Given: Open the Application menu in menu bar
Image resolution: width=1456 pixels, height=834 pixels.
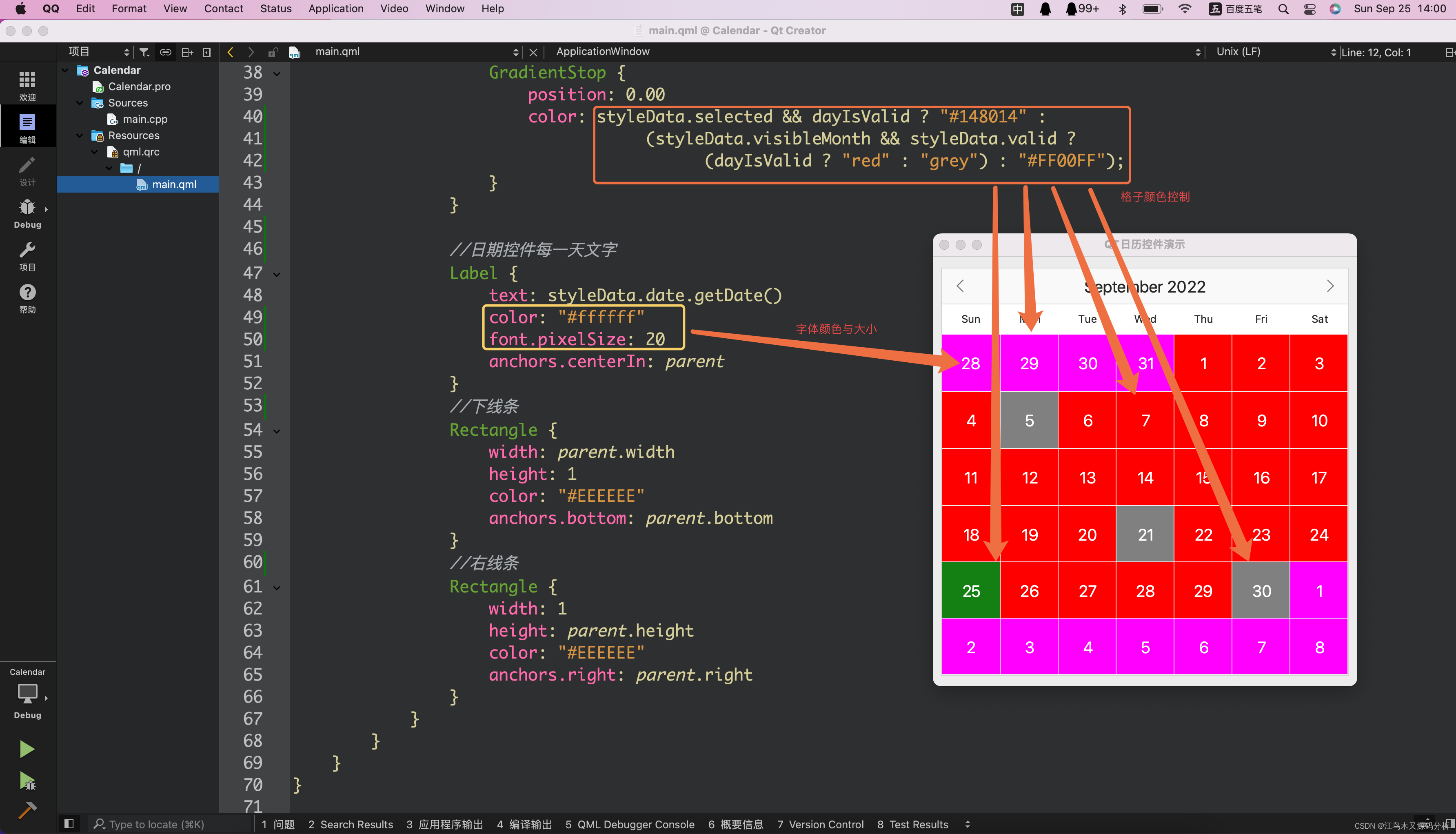Looking at the screenshot, I should click(336, 9).
